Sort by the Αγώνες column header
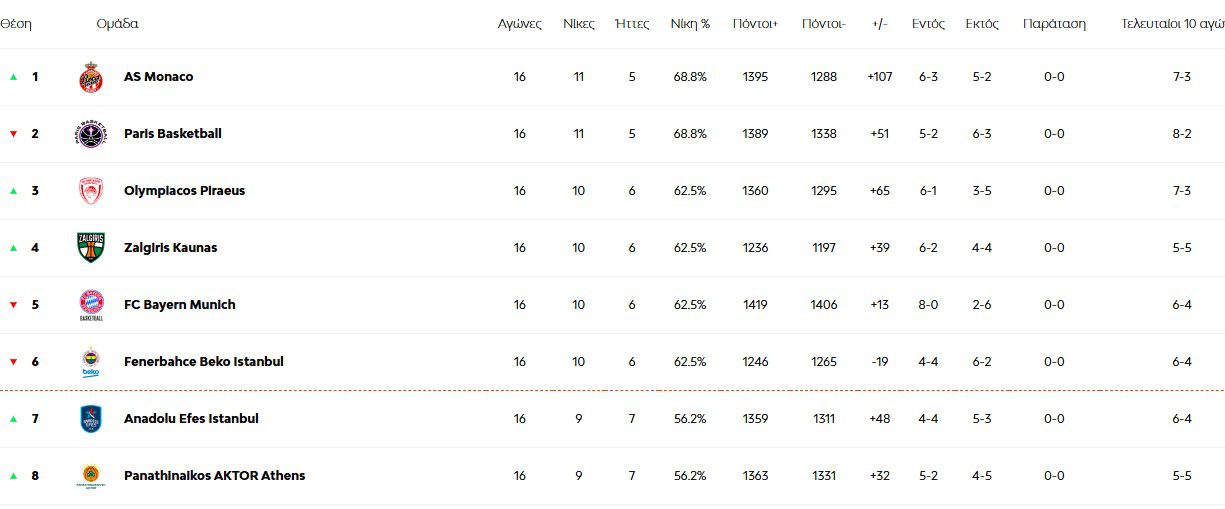Image resolution: width=1225 pixels, height=509 pixels. [520, 24]
